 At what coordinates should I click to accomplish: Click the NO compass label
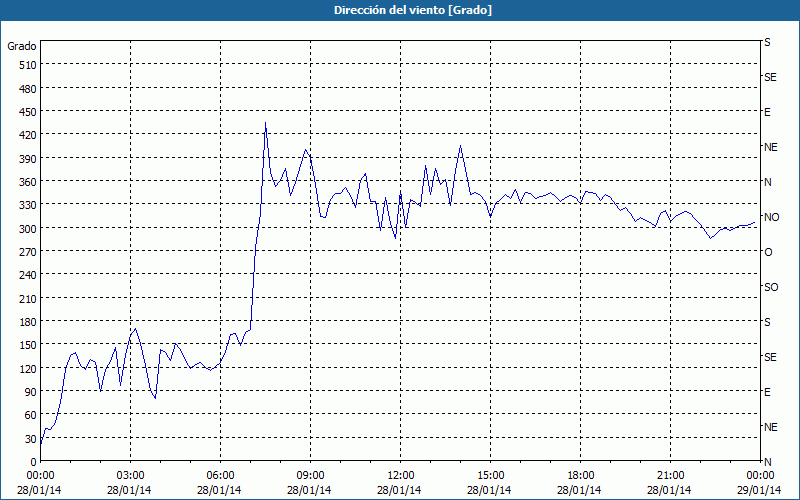[771, 217]
